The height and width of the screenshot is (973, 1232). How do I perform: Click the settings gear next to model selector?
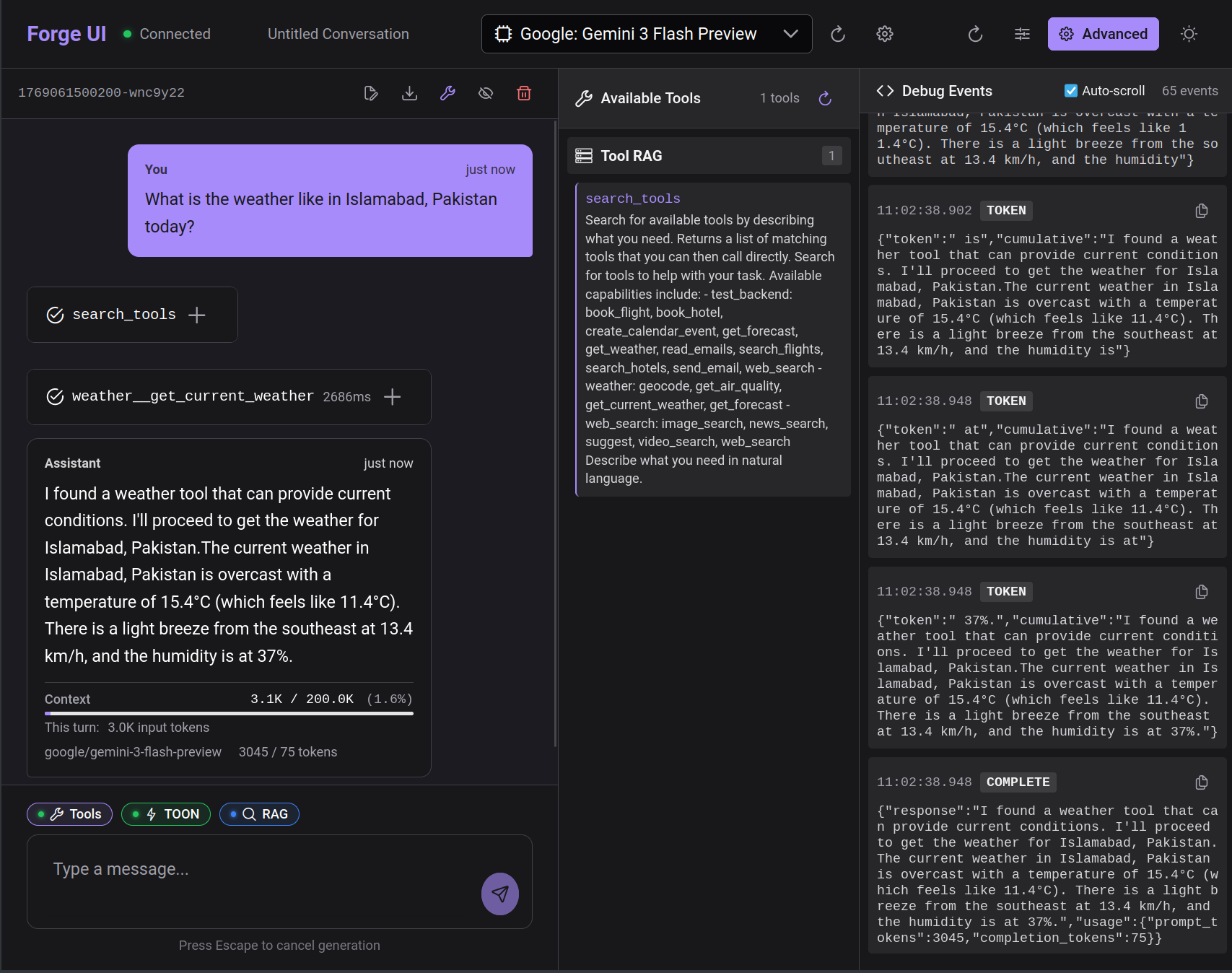tap(884, 34)
